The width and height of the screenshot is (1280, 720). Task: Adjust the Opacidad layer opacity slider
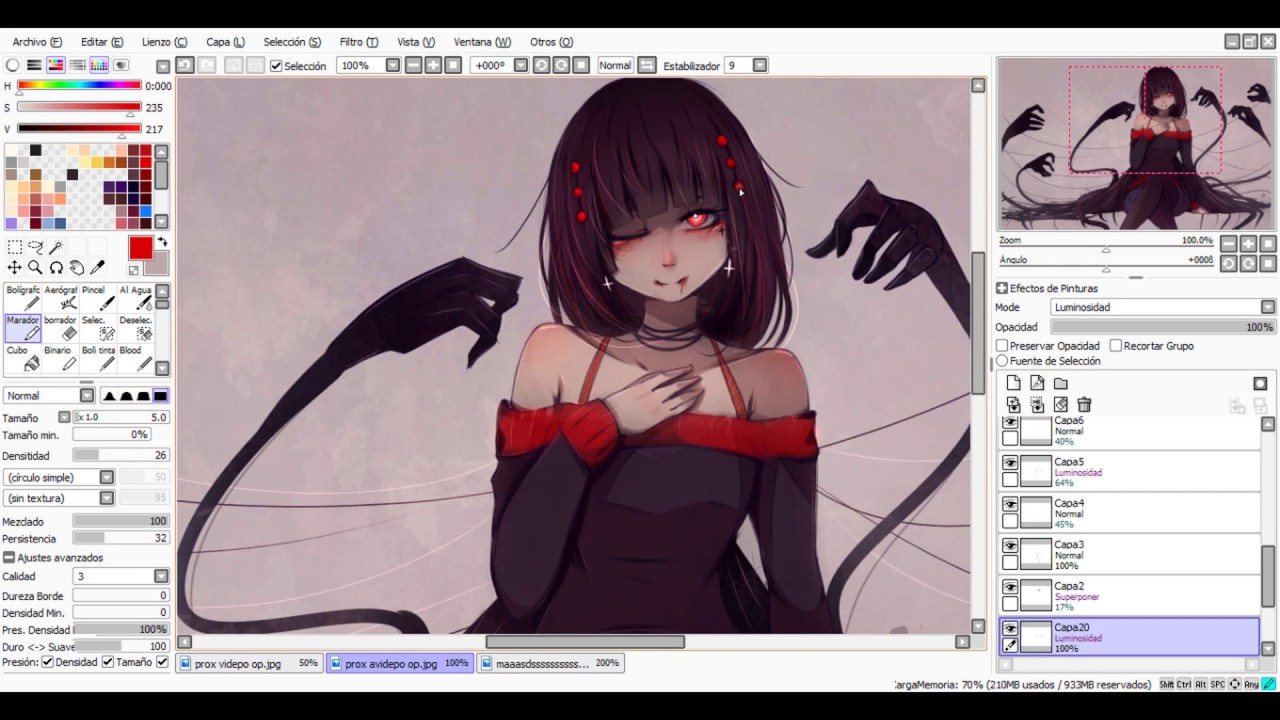1163,327
